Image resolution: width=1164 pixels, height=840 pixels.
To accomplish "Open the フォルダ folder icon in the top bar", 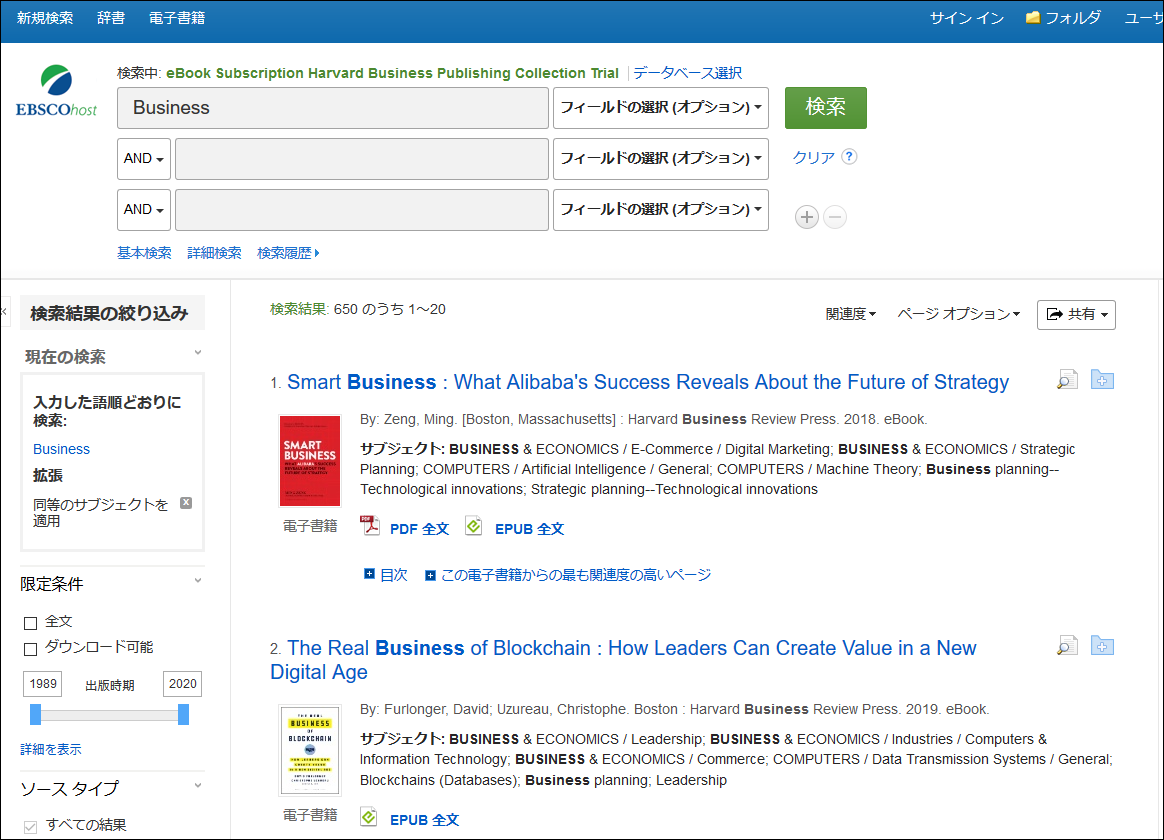I will (1032, 17).
